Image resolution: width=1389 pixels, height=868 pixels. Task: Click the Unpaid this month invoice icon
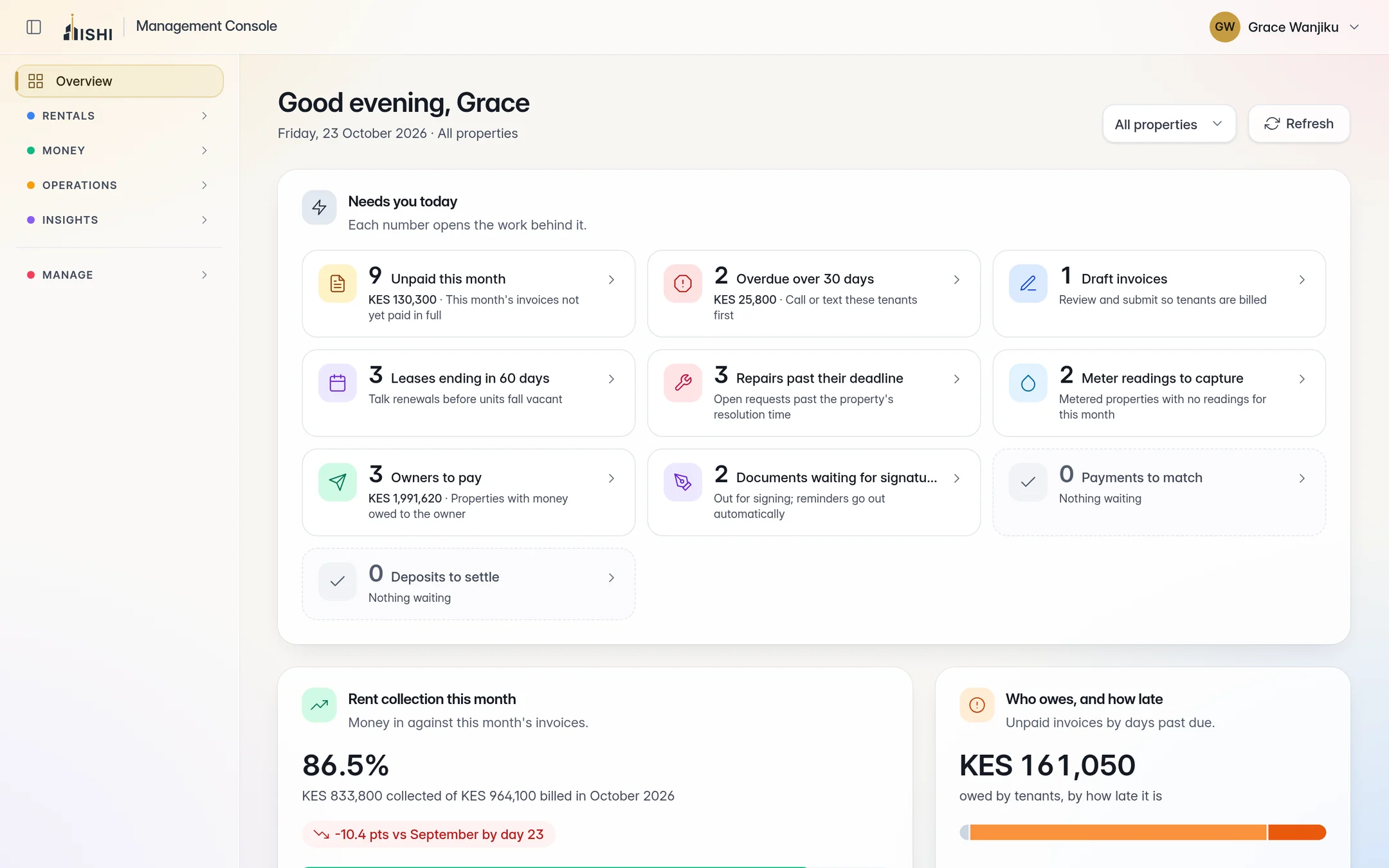pyautogui.click(x=338, y=283)
